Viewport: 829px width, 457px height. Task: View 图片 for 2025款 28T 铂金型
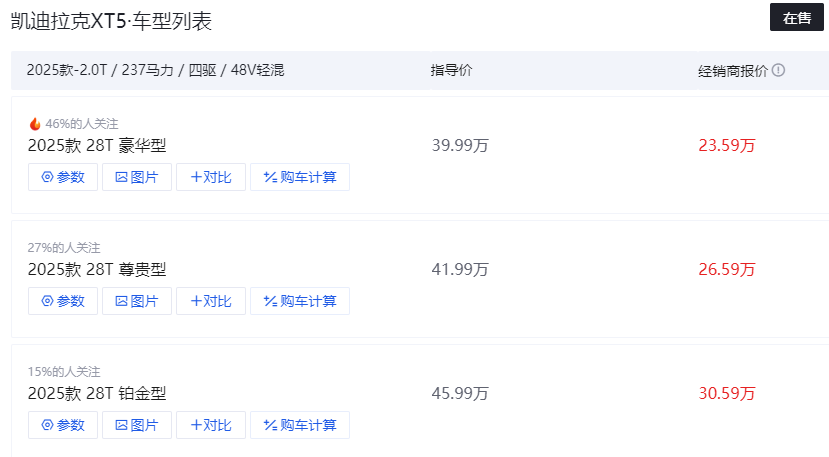tap(137, 425)
